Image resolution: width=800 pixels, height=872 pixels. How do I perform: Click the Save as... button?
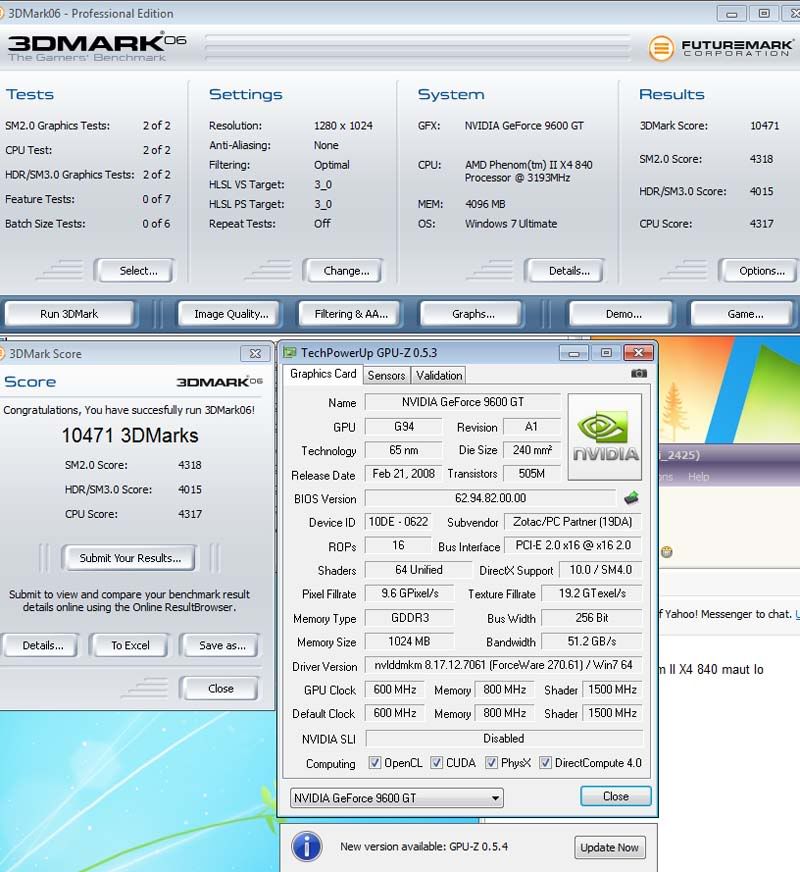click(220, 645)
